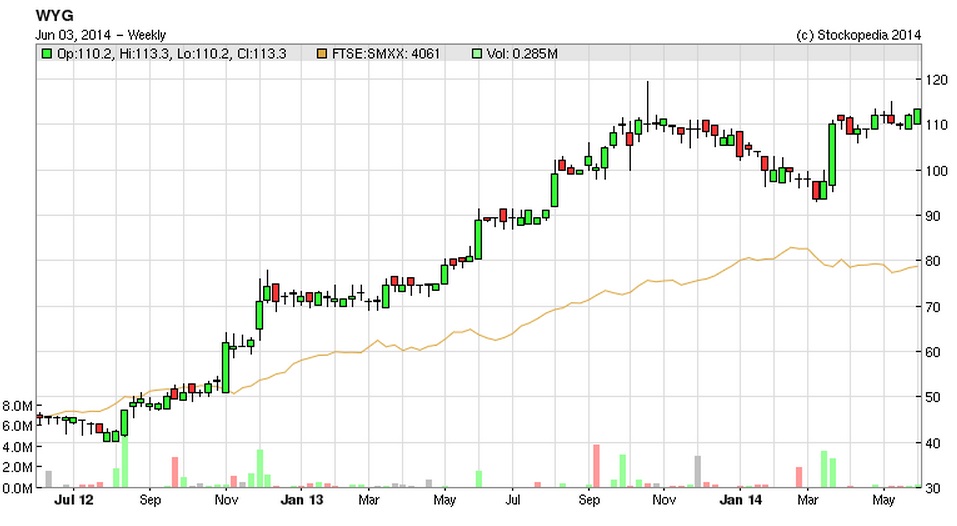
Task: Click the light green Vol legend swatch
Action: (477, 54)
